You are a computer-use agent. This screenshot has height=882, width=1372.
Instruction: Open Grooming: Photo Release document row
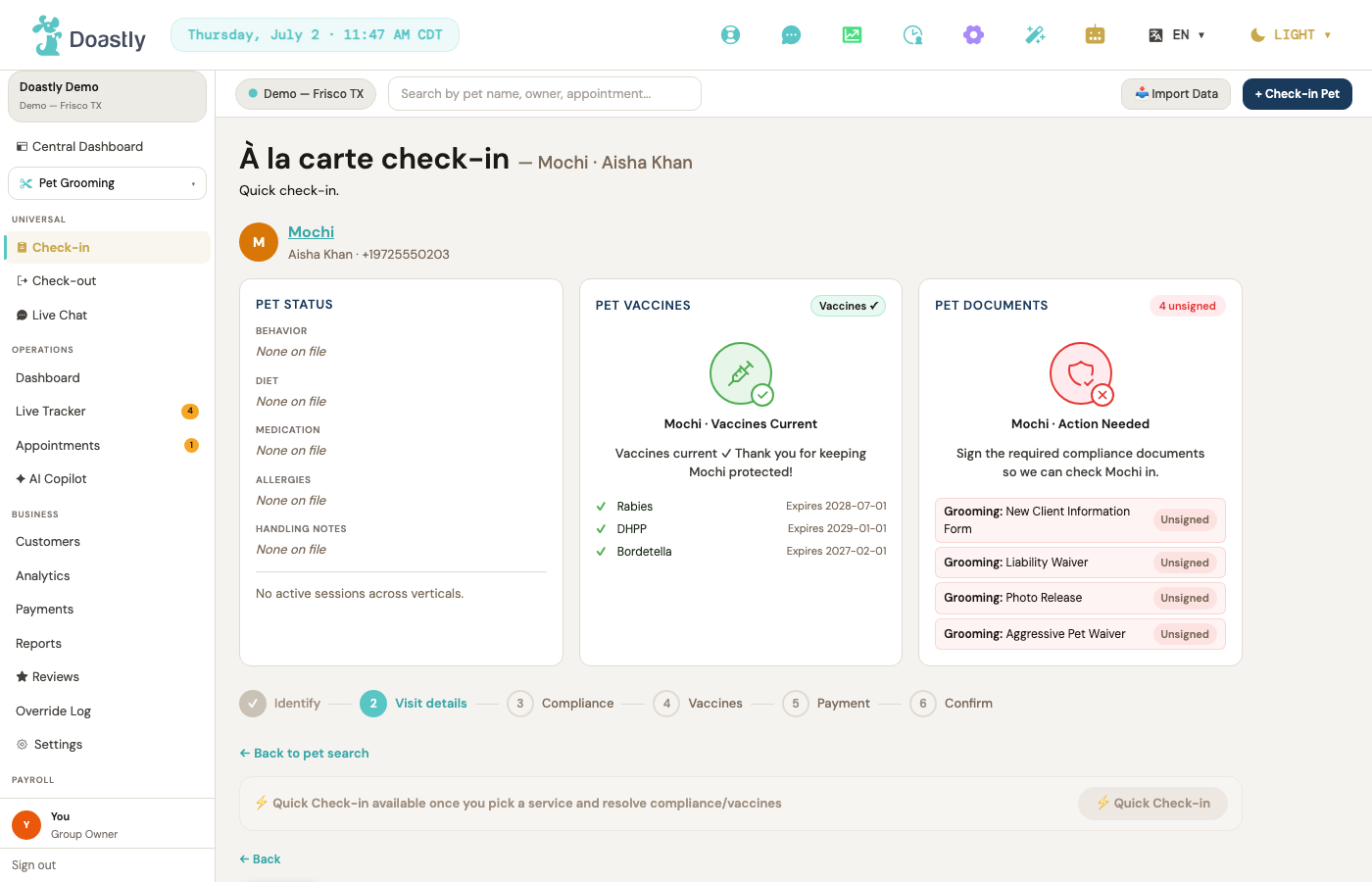pyautogui.click(x=1080, y=598)
